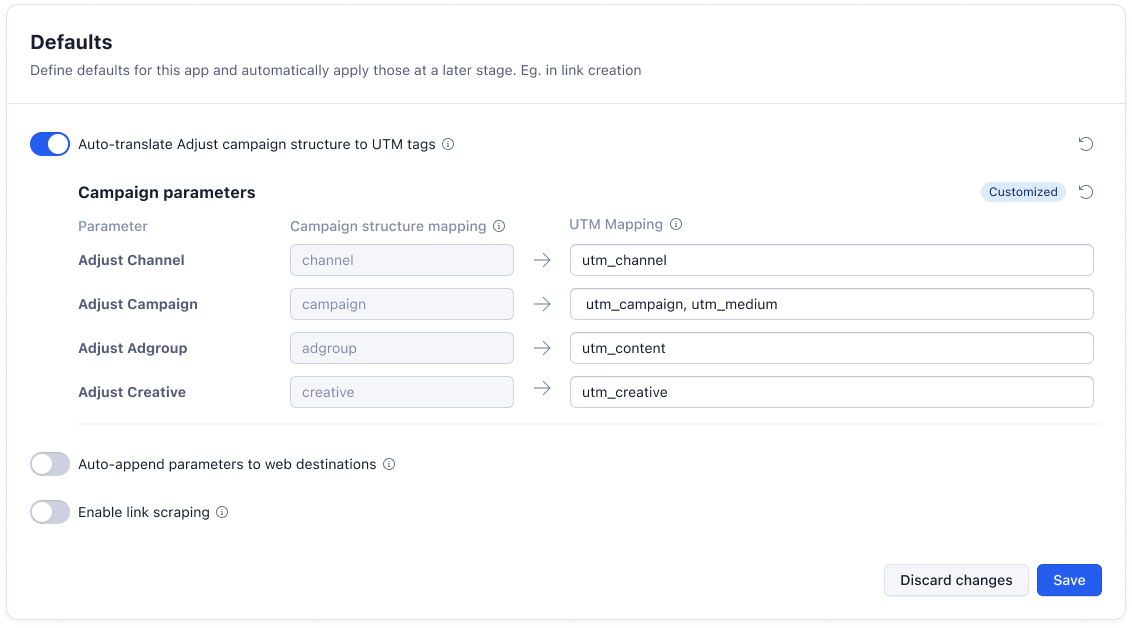
Task: Click info icon next to Auto-translate label
Action: (x=448, y=144)
